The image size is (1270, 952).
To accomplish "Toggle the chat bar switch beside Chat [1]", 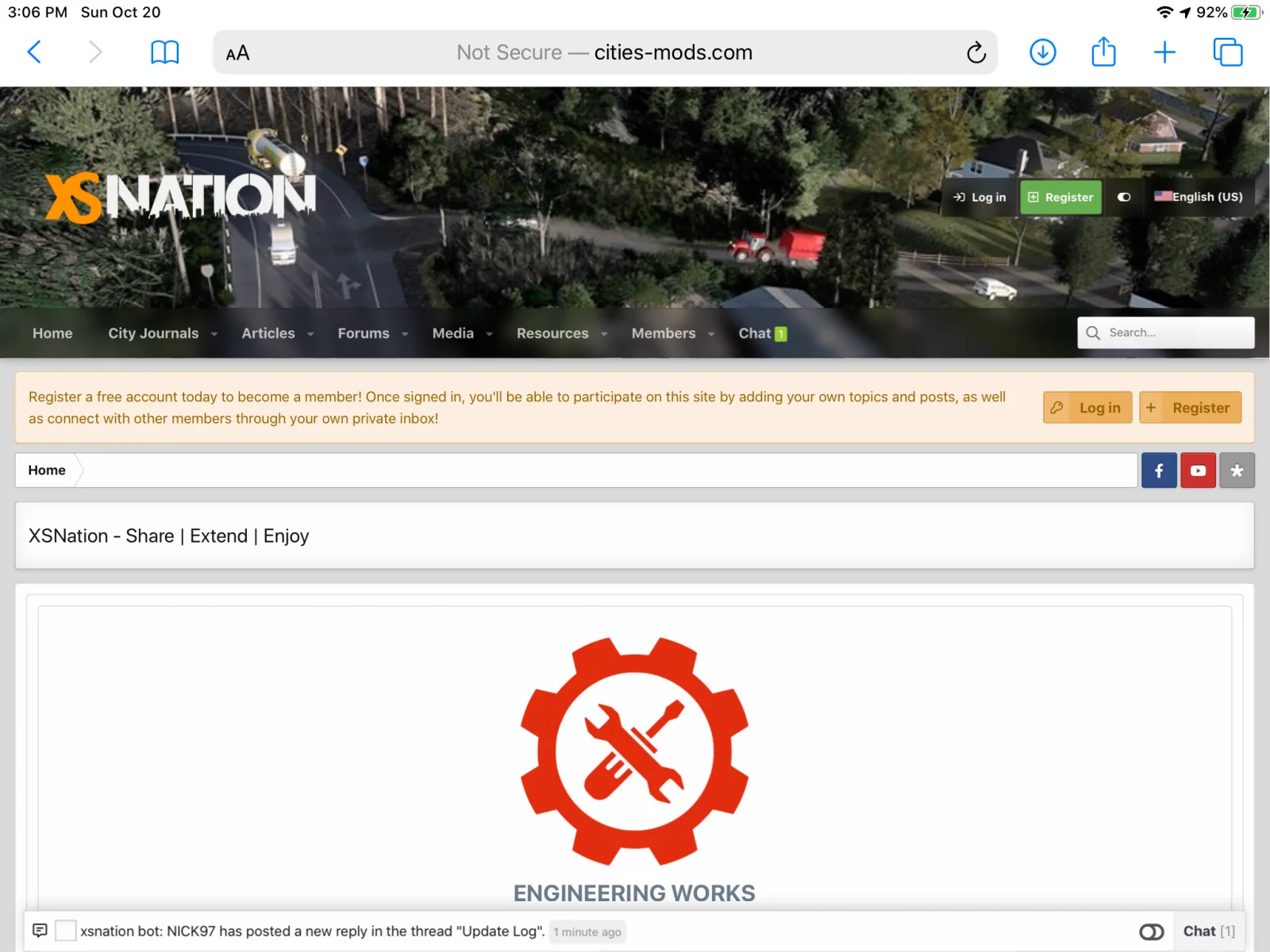I will [1151, 931].
